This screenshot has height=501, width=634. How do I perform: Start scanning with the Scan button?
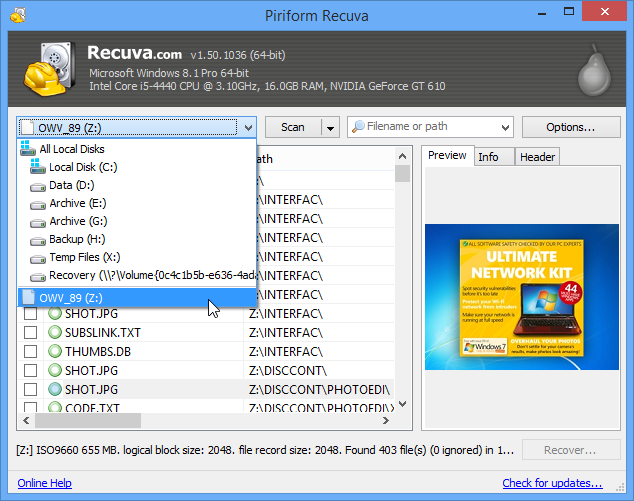tap(293, 127)
